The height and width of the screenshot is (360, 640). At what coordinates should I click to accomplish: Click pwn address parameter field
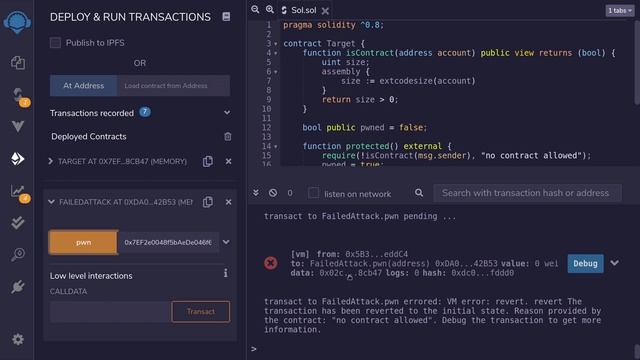[x=168, y=242]
